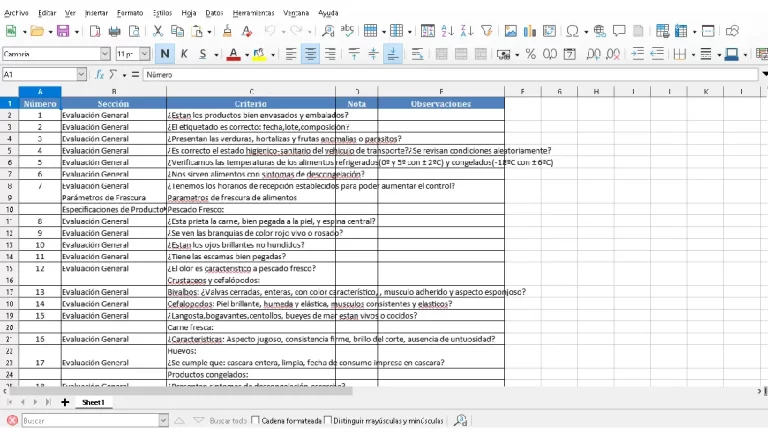Insert a chart with the chart icon

pos(530,31)
